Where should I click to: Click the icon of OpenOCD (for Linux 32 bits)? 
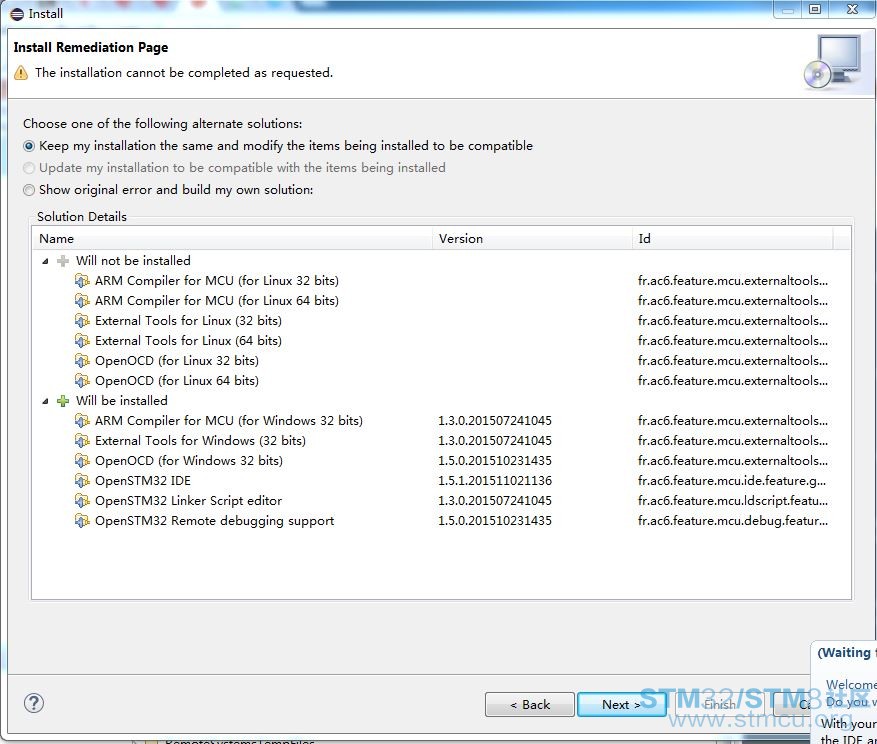pyautogui.click(x=82, y=361)
